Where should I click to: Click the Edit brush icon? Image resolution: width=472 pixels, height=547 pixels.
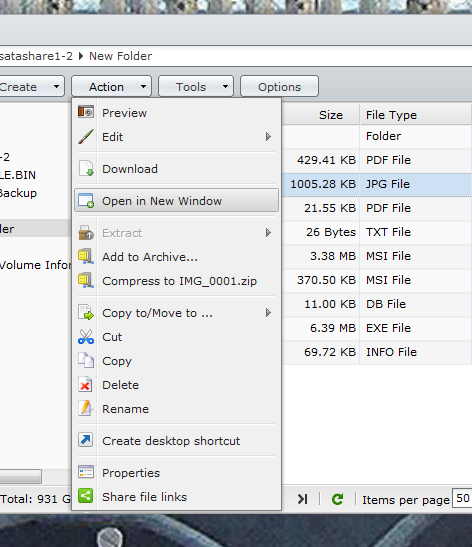pos(86,136)
